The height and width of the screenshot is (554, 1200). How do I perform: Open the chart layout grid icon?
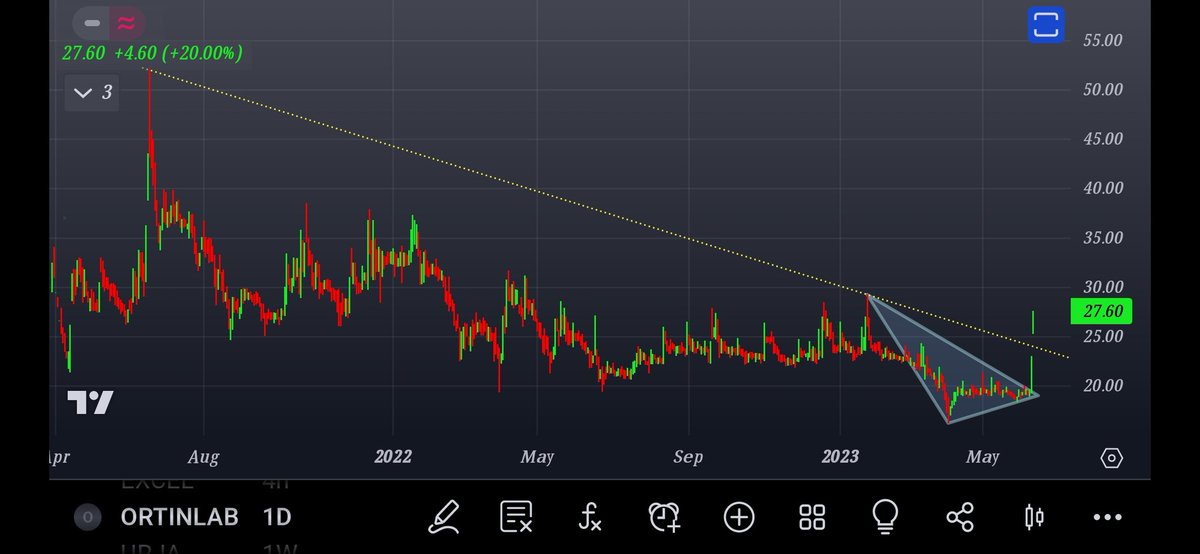812,517
